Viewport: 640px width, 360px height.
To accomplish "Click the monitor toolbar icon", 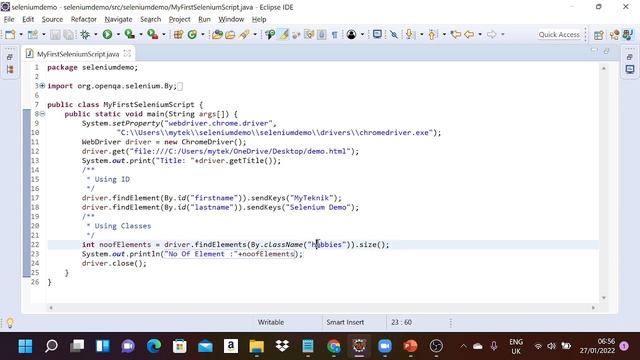I will (x=377, y=35).
